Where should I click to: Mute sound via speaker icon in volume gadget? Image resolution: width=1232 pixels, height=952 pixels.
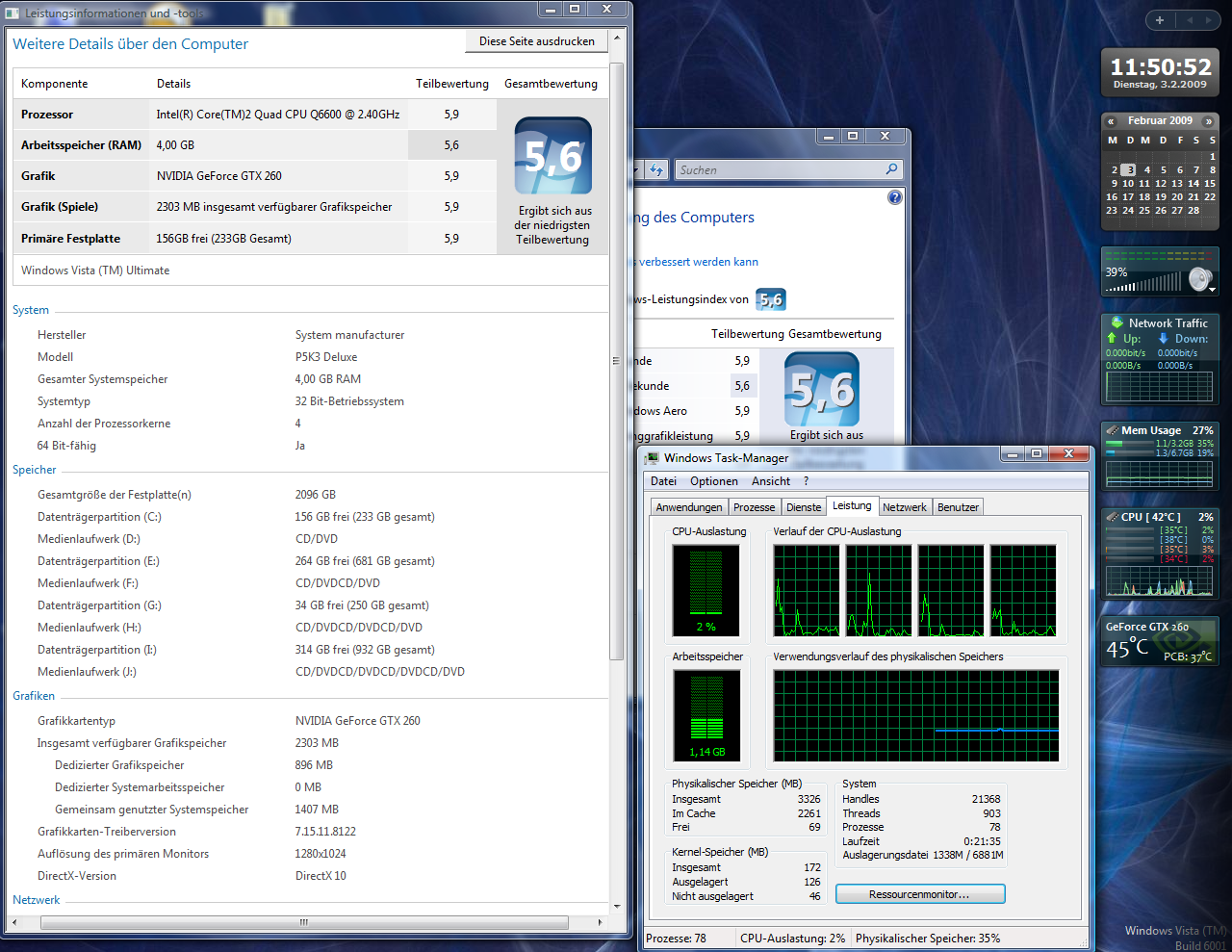coord(1199,279)
